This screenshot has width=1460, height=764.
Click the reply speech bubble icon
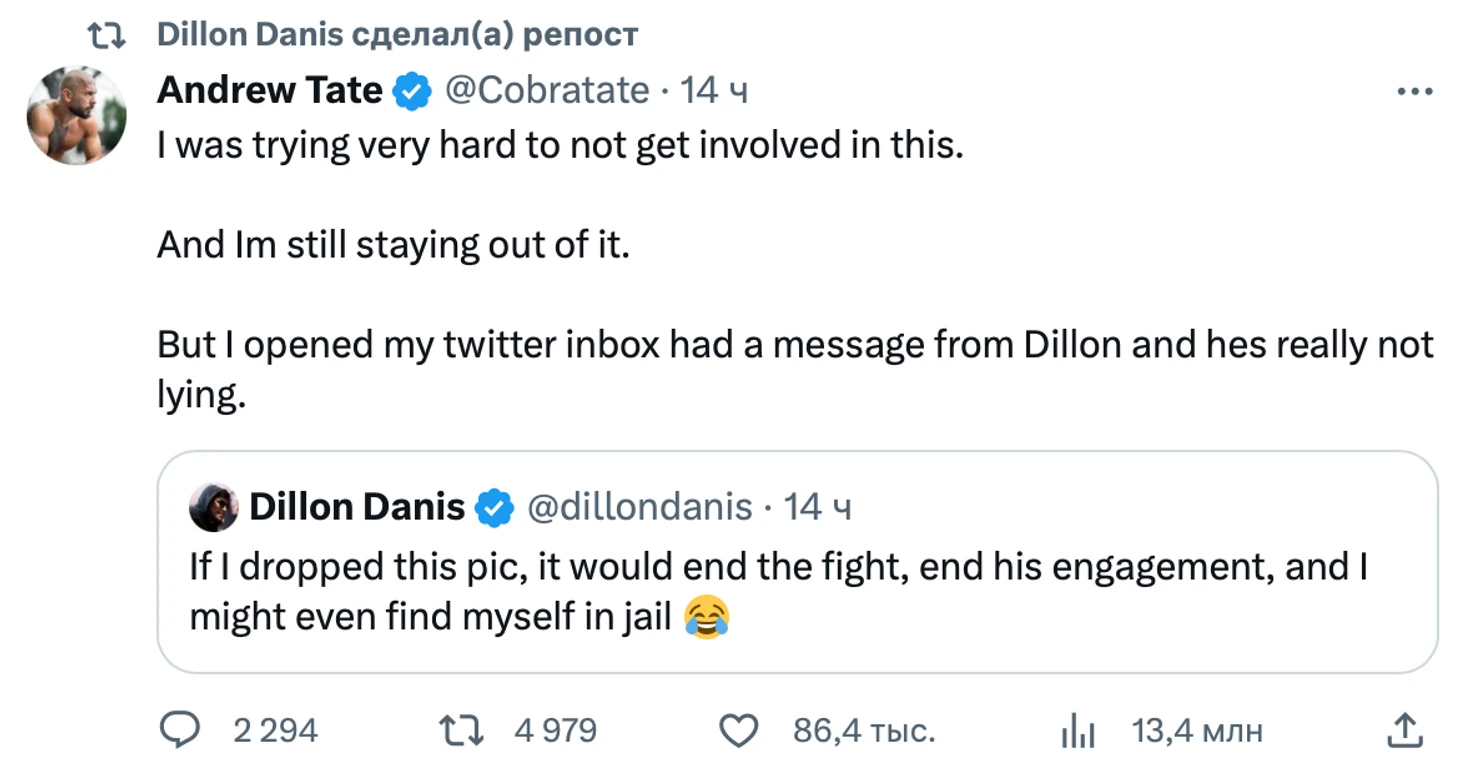181,731
